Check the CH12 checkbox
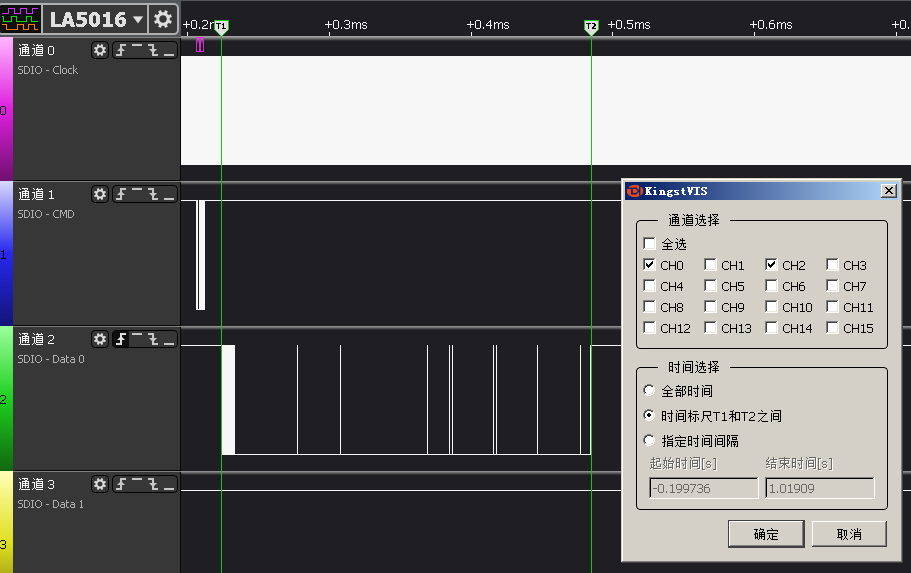 [x=650, y=328]
